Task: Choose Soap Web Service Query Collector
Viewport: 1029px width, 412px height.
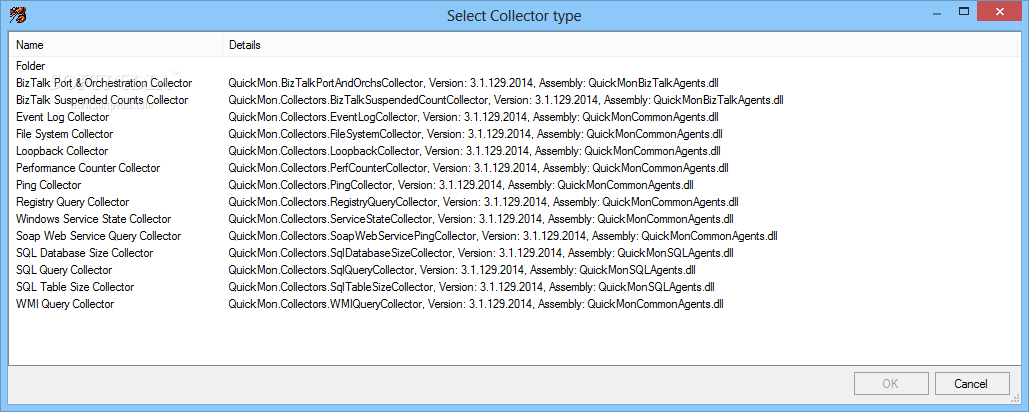Action: pos(98,237)
